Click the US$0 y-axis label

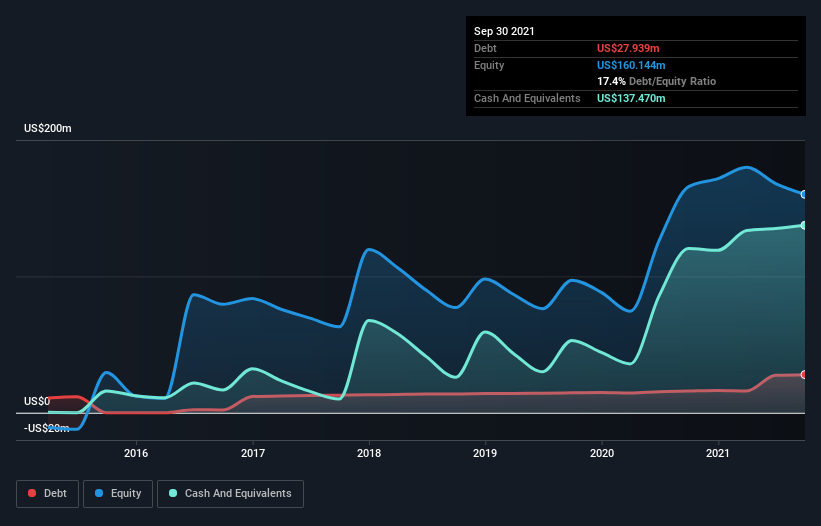click(x=37, y=401)
